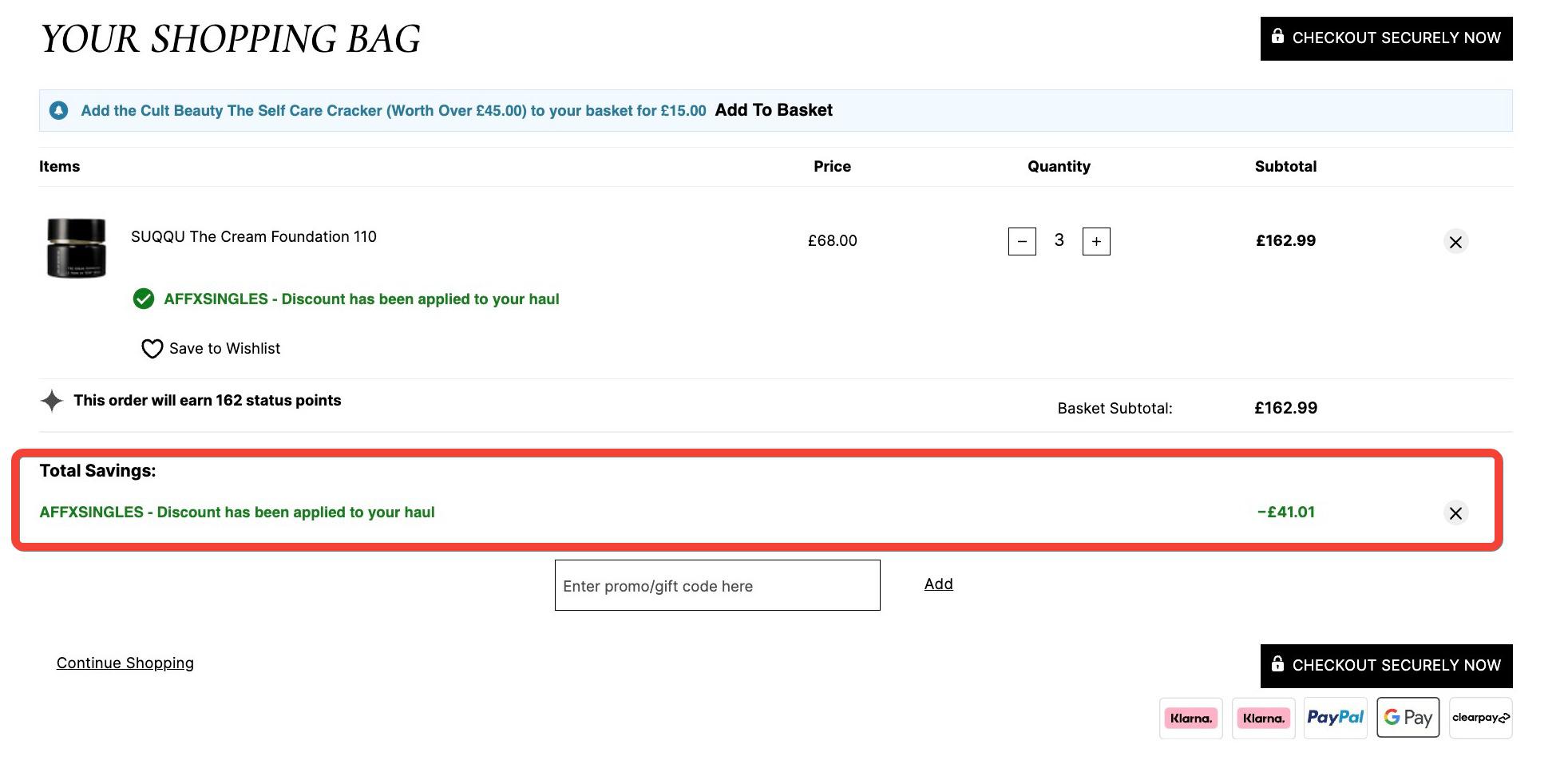Viewport: 1568px width, 760px height.
Task: Increase quantity with the plus button
Action: [1096, 241]
